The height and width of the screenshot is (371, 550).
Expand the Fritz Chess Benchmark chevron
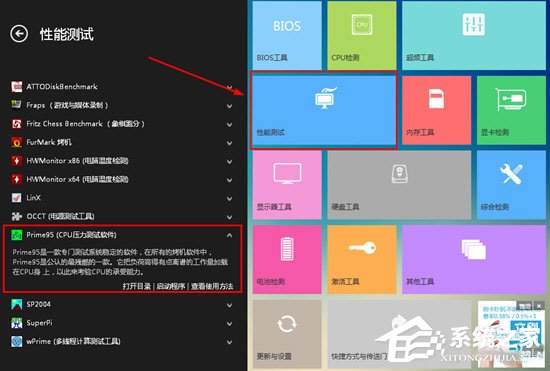[229, 124]
